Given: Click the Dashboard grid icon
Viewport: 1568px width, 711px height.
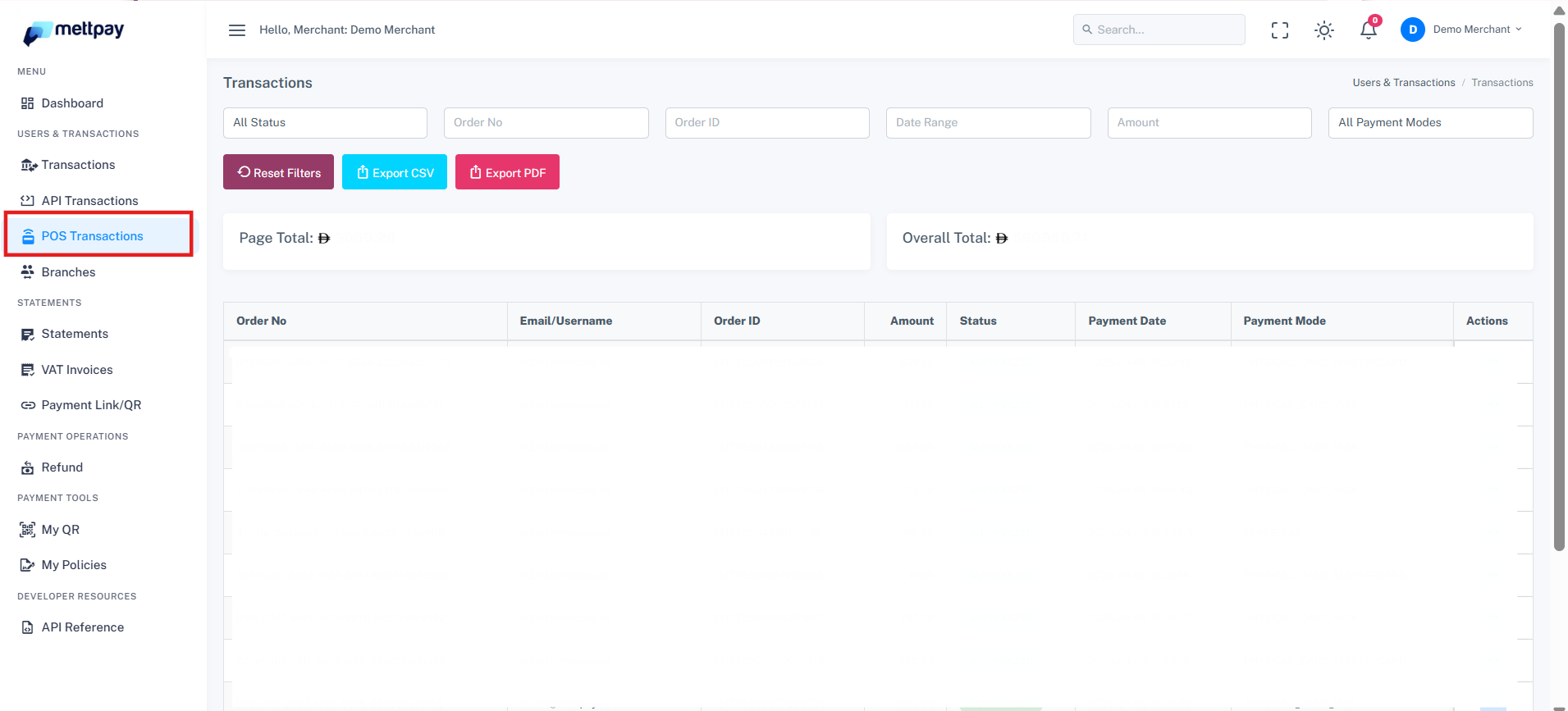Looking at the screenshot, I should tap(28, 103).
